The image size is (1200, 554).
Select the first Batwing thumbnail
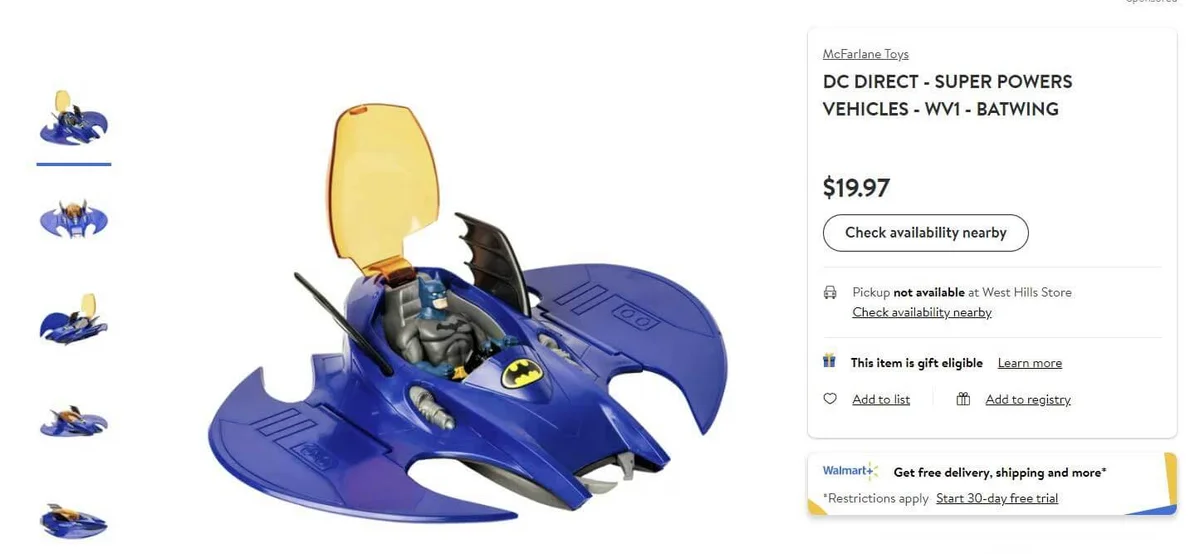[74, 121]
